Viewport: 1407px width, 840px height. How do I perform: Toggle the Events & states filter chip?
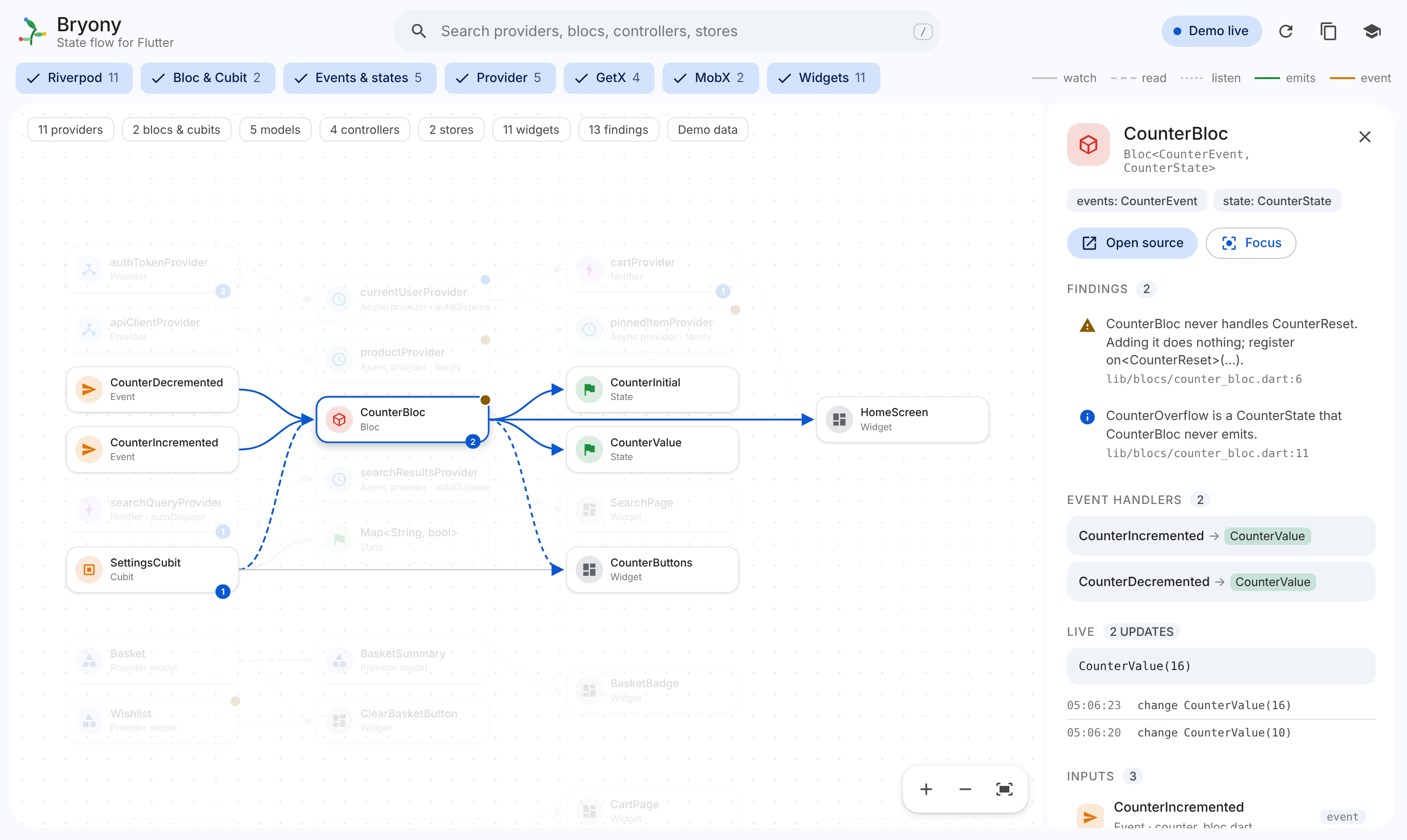coord(360,78)
